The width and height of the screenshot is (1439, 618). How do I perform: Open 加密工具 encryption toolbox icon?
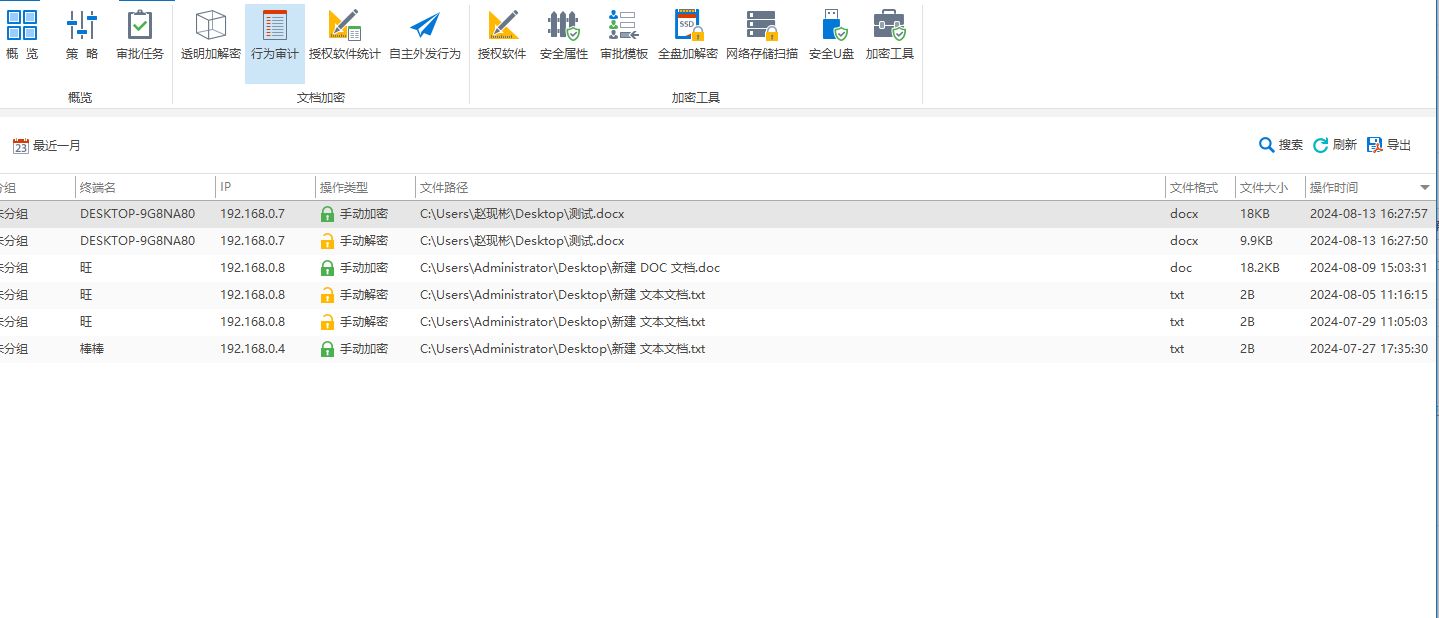coord(890,35)
